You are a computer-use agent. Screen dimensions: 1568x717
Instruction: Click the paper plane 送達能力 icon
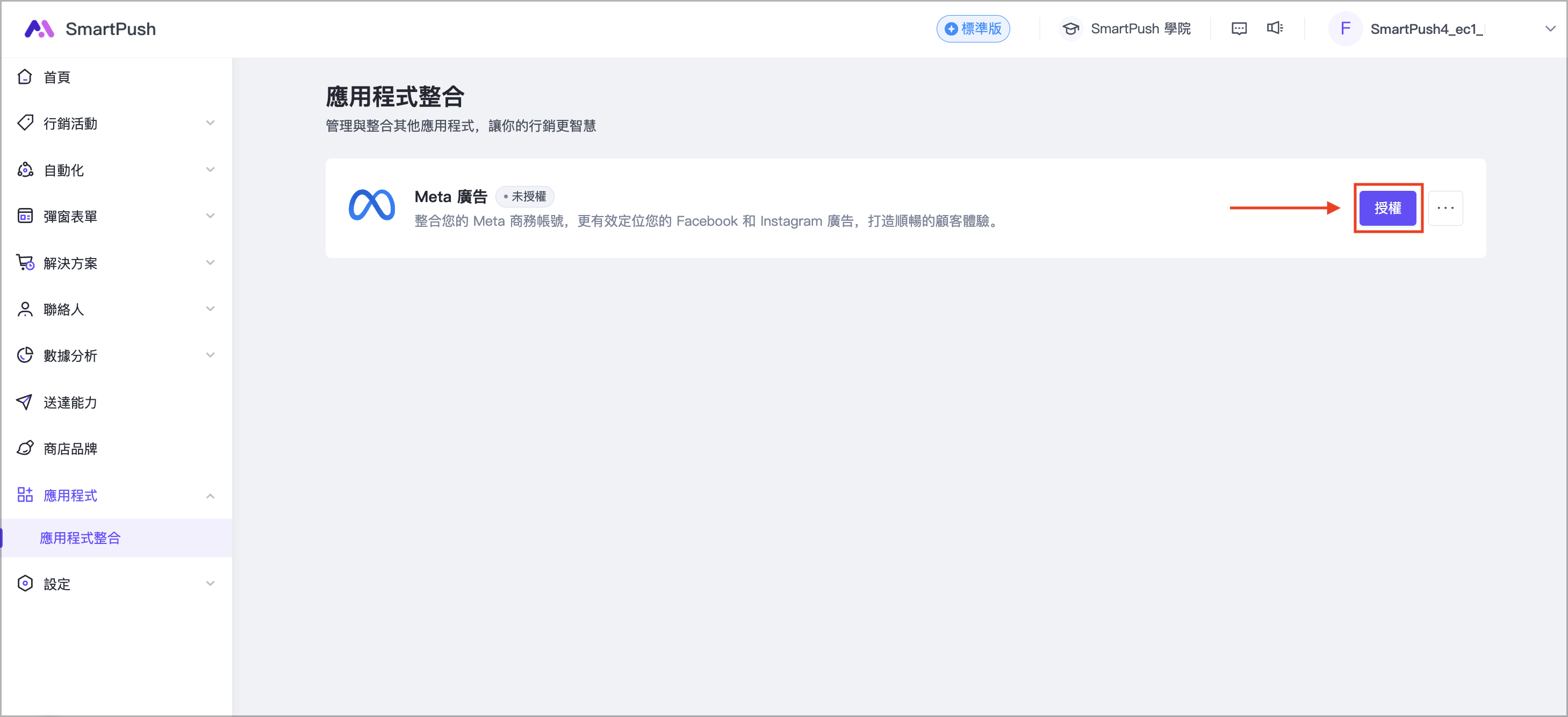(x=25, y=403)
